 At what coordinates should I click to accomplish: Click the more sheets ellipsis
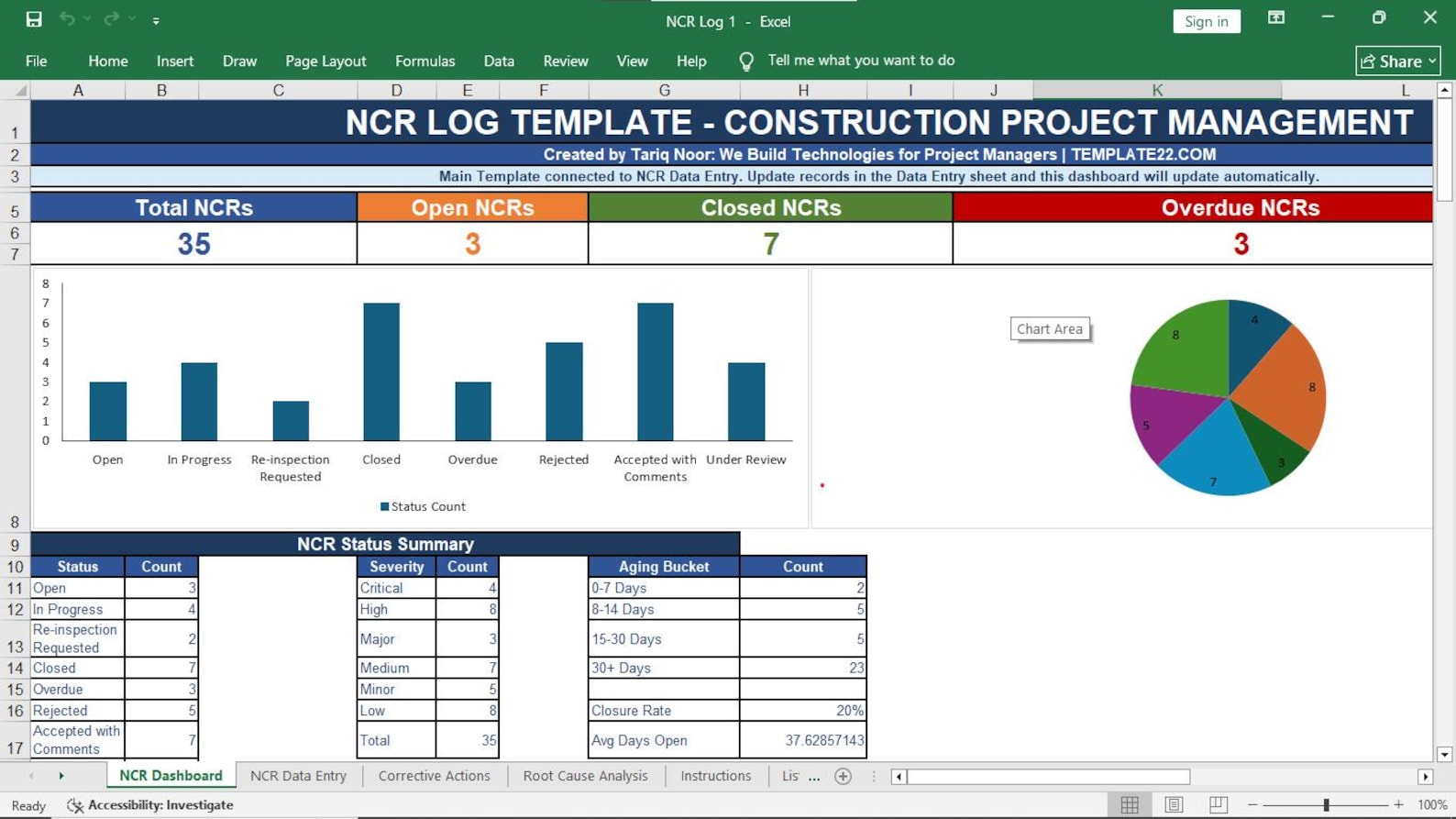pos(814,777)
